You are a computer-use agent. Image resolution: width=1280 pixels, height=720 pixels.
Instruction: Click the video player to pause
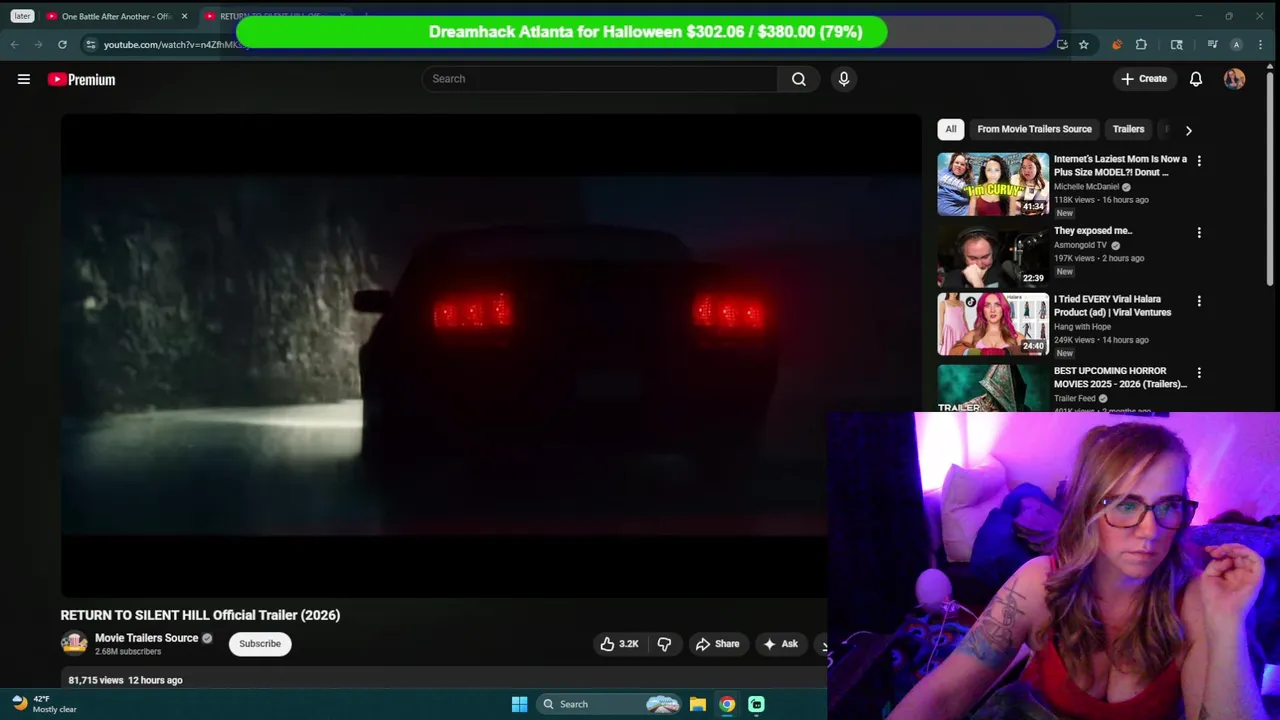click(x=491, y=355)
